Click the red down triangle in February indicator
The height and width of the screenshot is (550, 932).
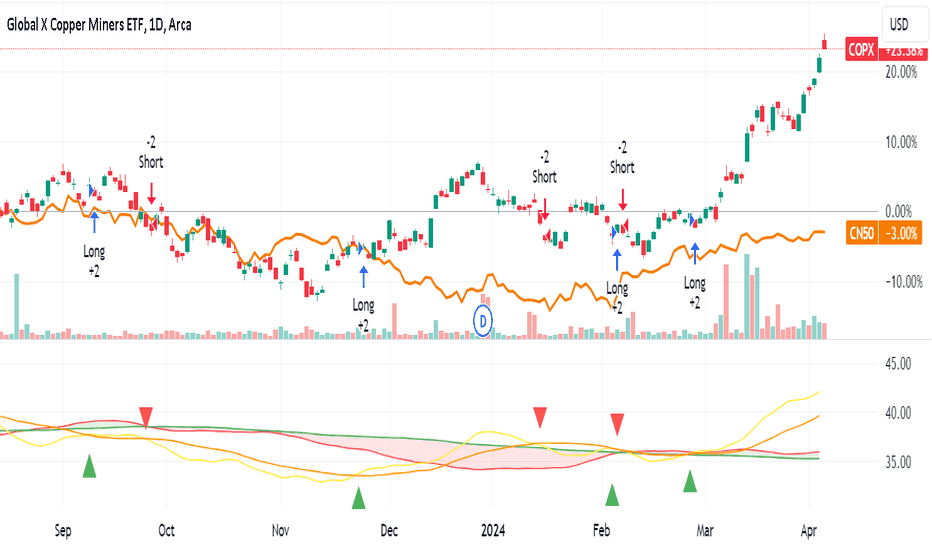tap(618, 425)
